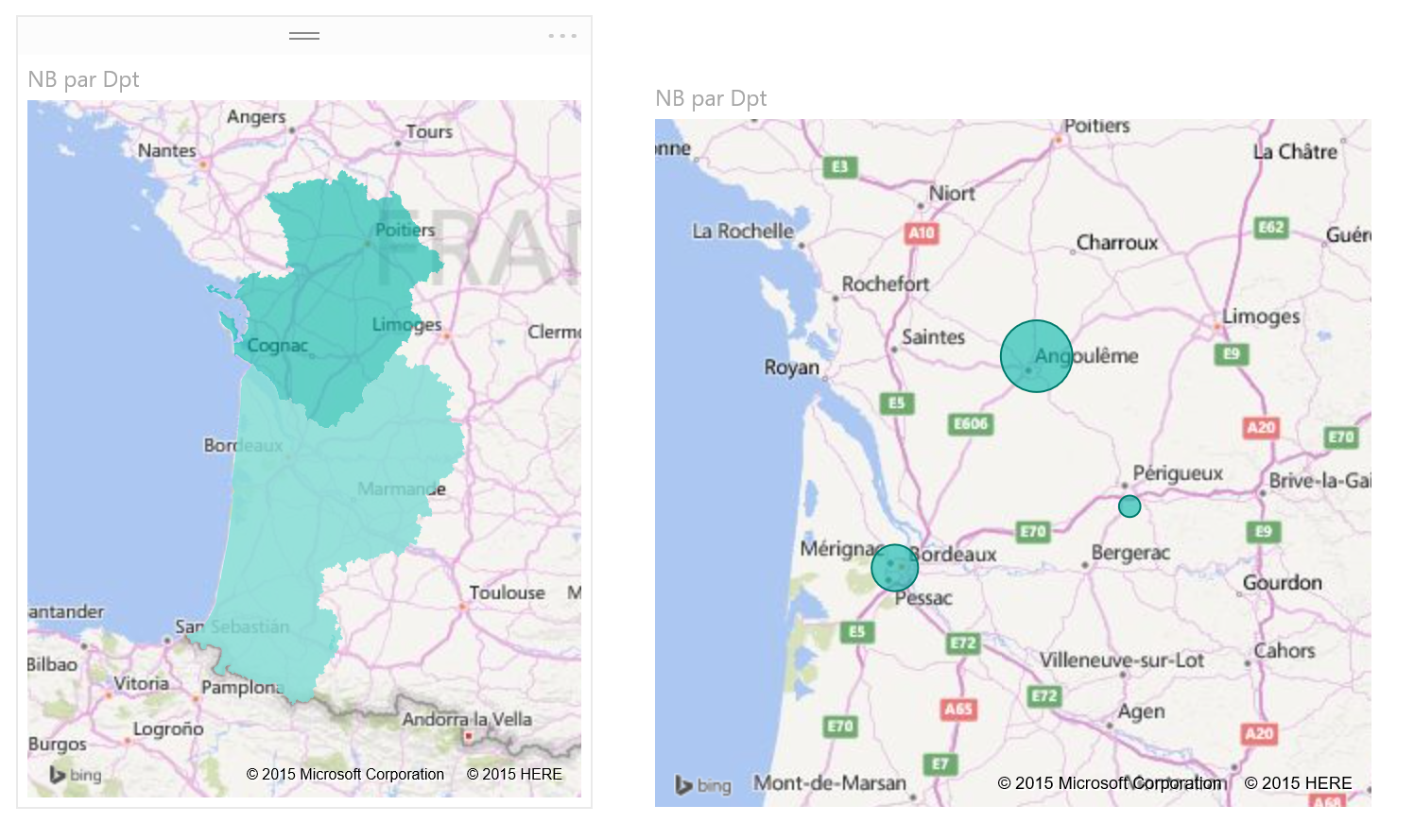The width and height of the screenshot is (1414, 840).
Task: Click the E7 road shield
Action: (940, 763)
